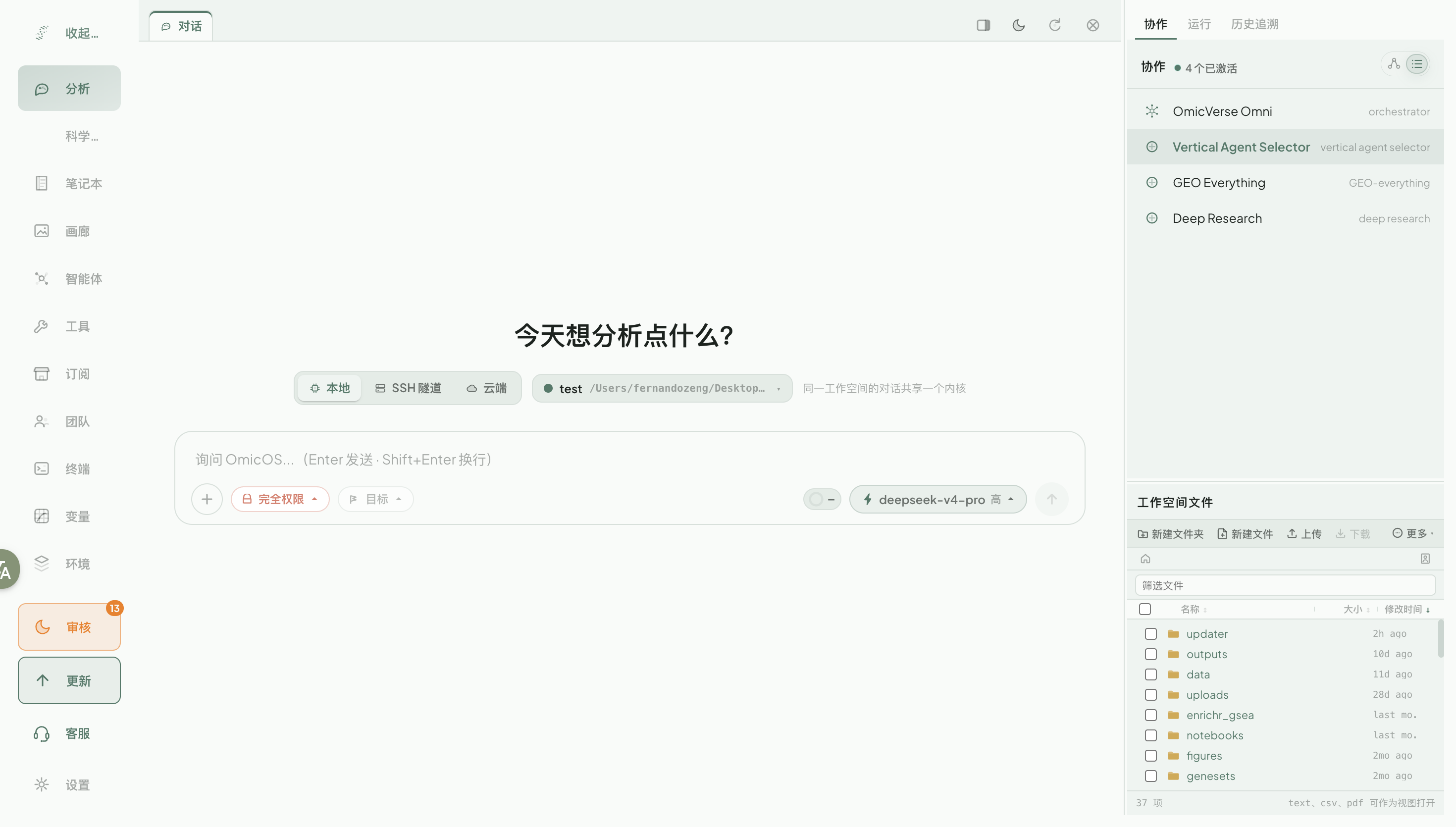This screenshot has height=827, width=1456.
Task: Select the SSH 隧道 connection option
Action: click(408, 389)
